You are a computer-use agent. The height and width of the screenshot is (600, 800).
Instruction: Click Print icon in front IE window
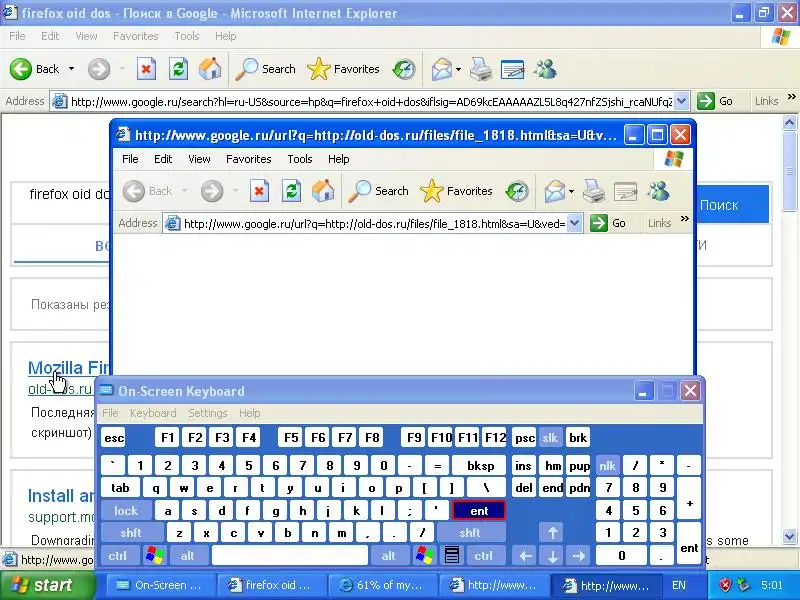tap(594, 191)
